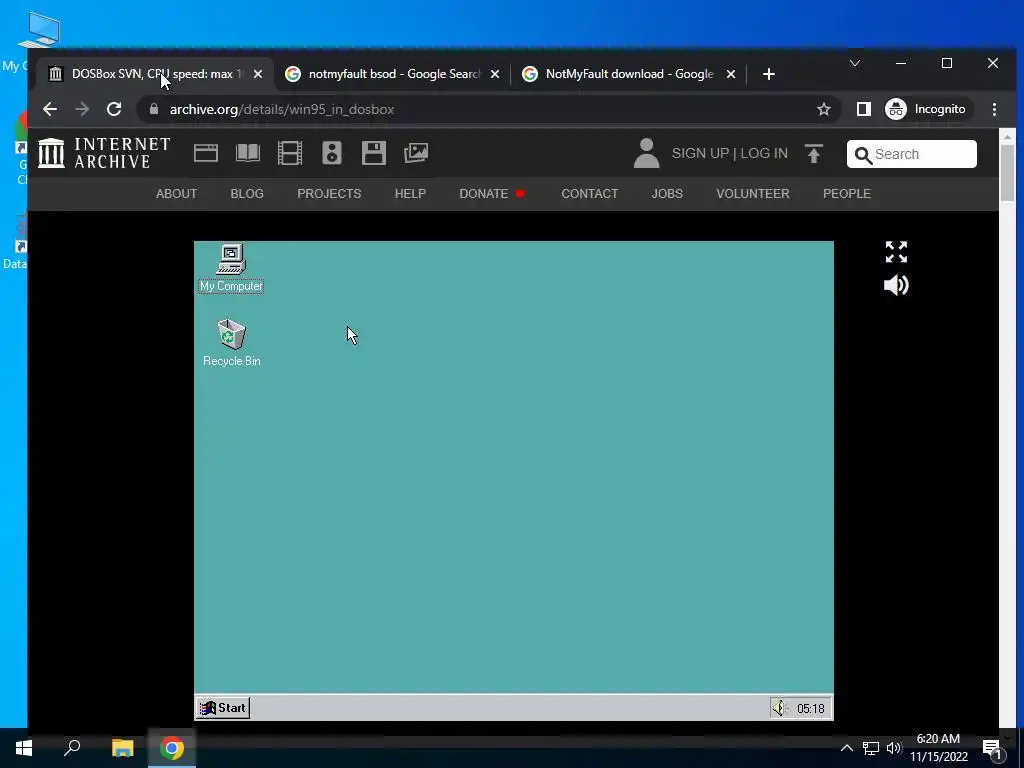Open the JOBS link
Screen dimensions: 1024x768
click(667, 194)
